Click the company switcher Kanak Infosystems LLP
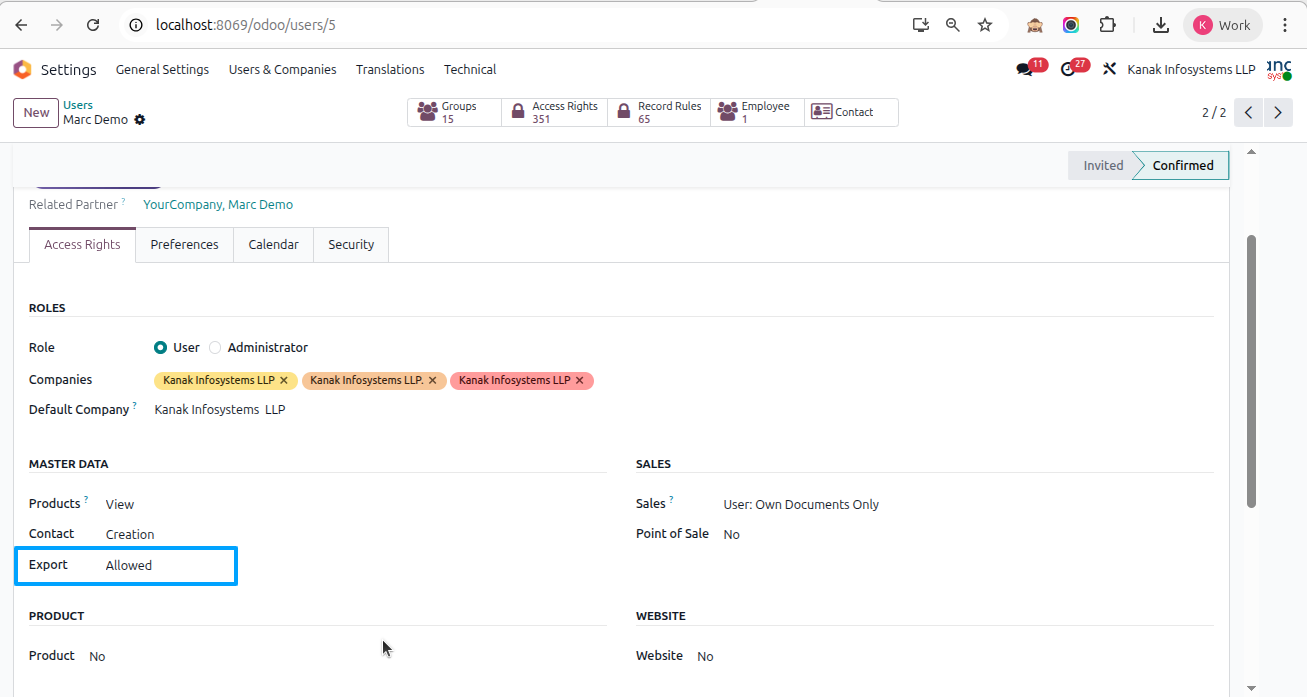The image size is (1307, 697). (x=1191, y=69)
